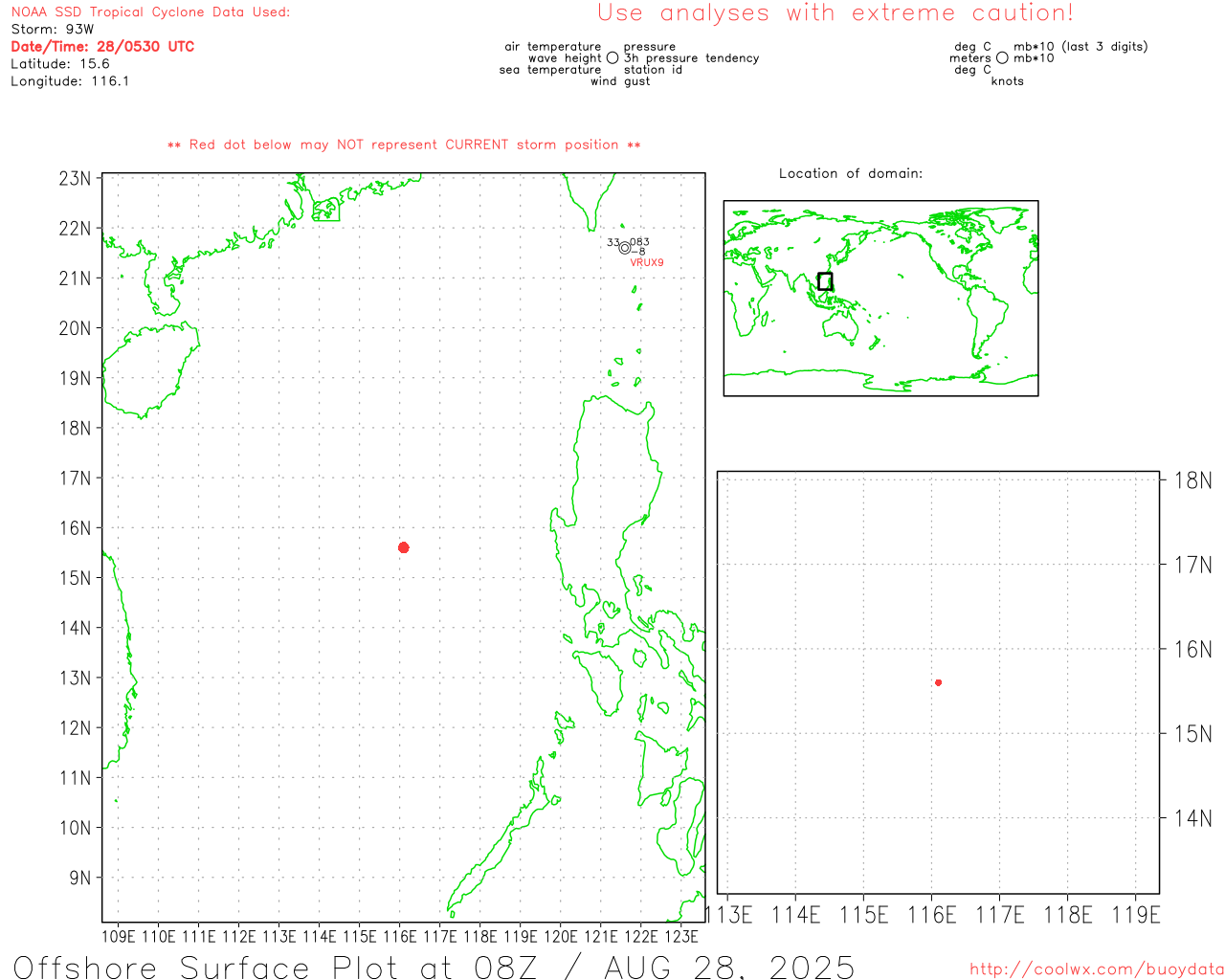Click the red-dot position disclaimer text
The height and width of the screenshot is (980, 1225).
[x=404, y=145]
